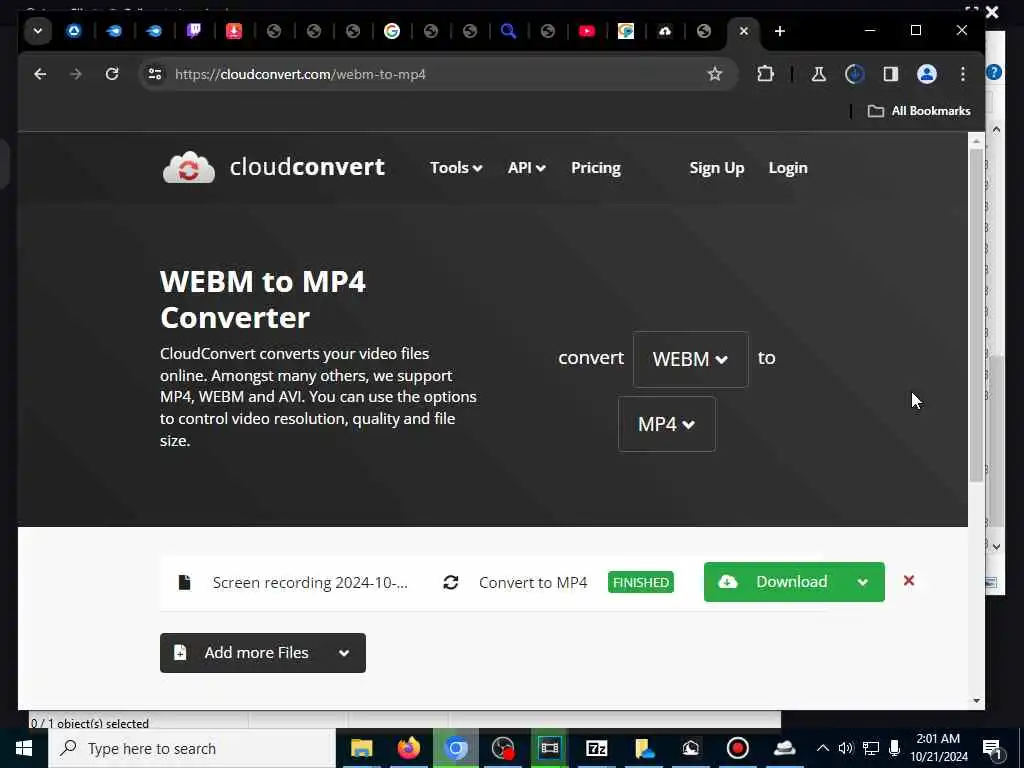Click the Sign Up link

[716, 168]
